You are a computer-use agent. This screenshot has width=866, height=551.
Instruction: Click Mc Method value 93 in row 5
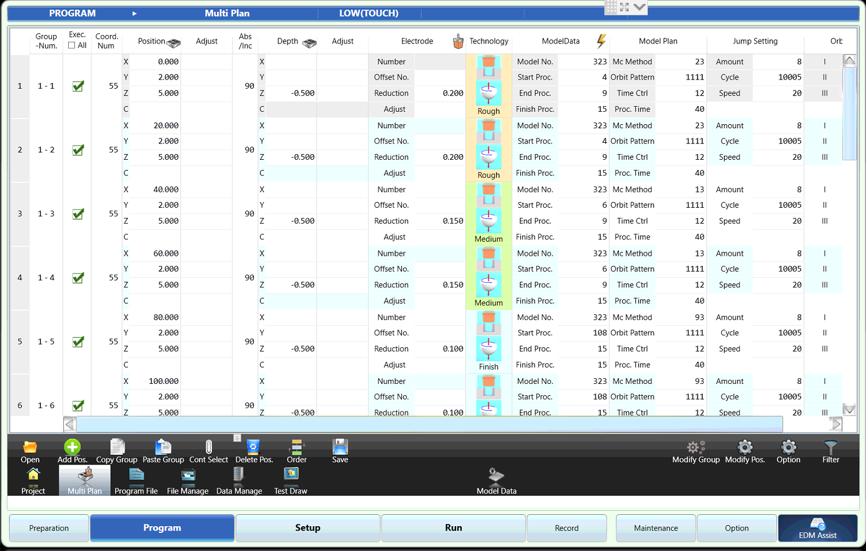pyautogui.click(x=681, y=317)
